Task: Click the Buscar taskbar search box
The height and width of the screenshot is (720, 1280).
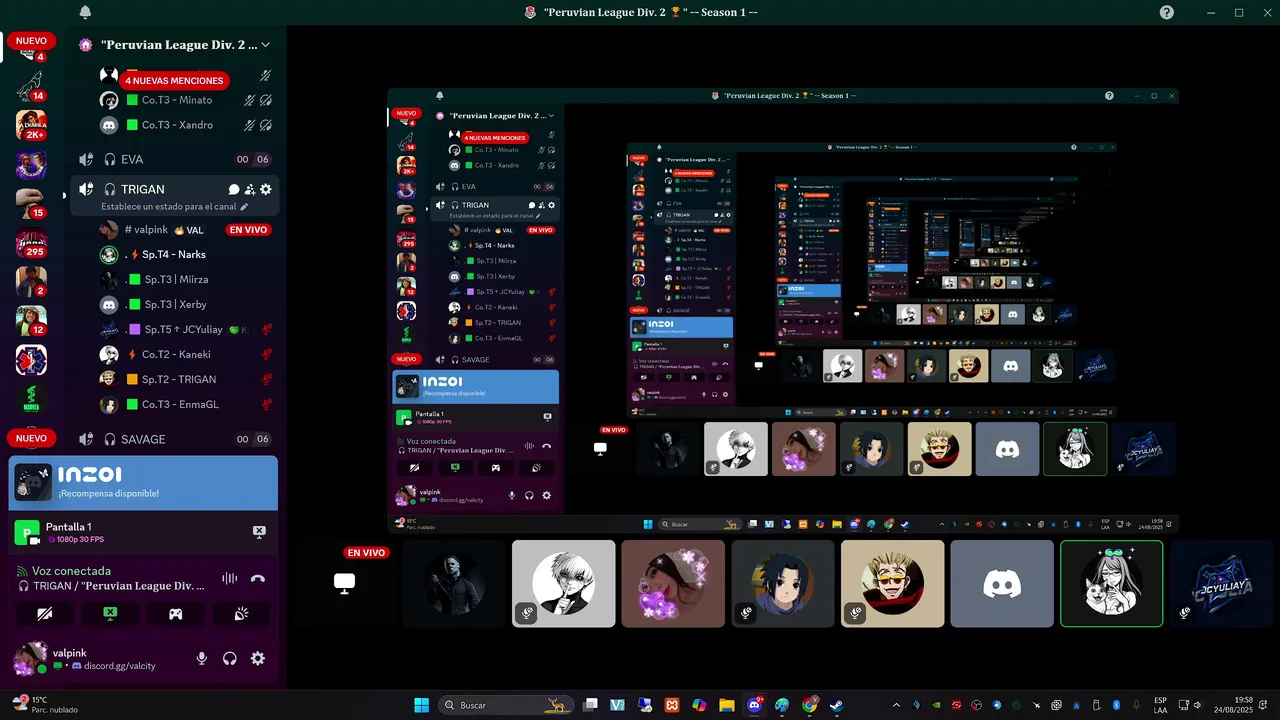Action: [x=506, y=705]
